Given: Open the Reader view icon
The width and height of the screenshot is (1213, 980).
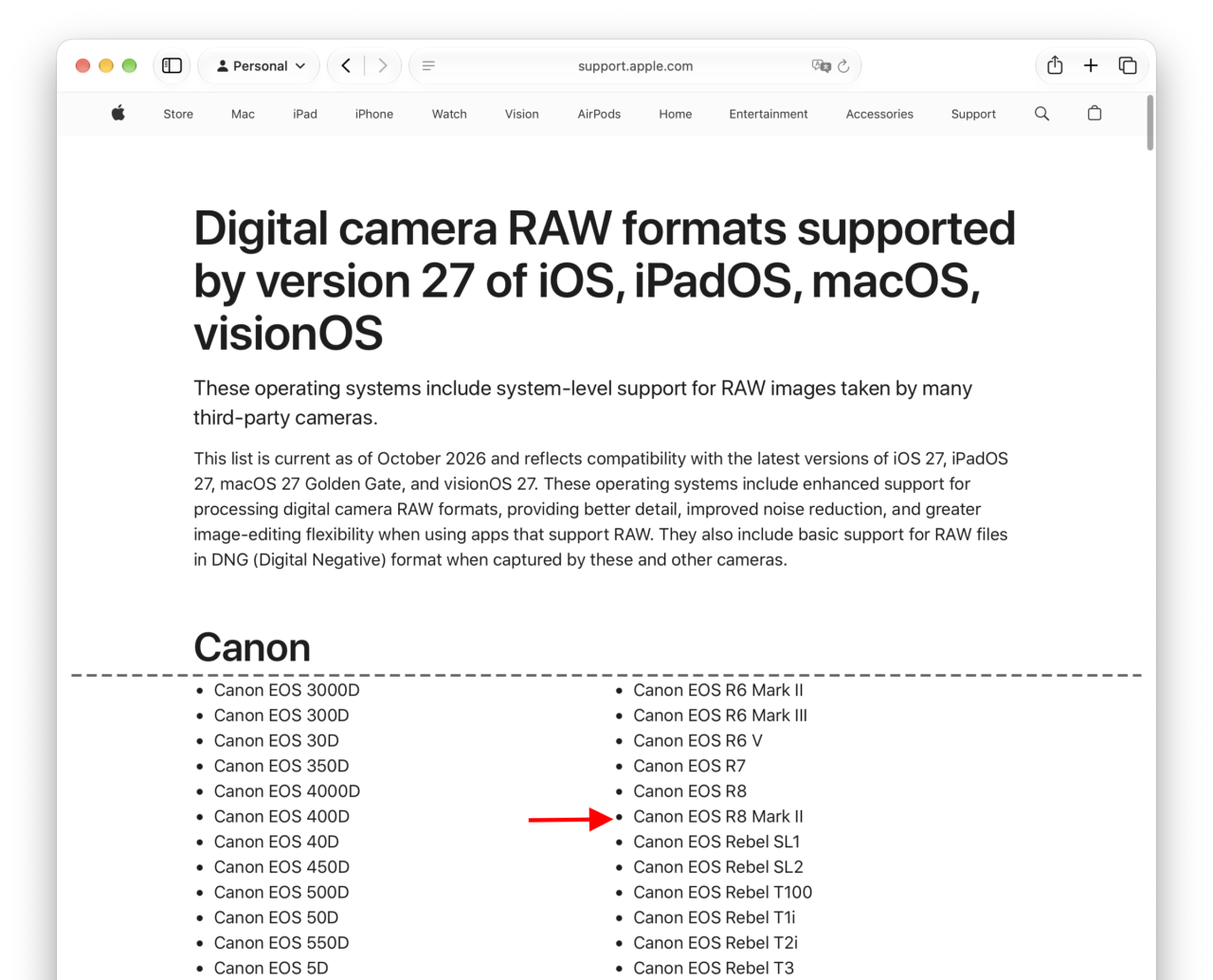Looking at the screenshot, I should coord(428,65).
